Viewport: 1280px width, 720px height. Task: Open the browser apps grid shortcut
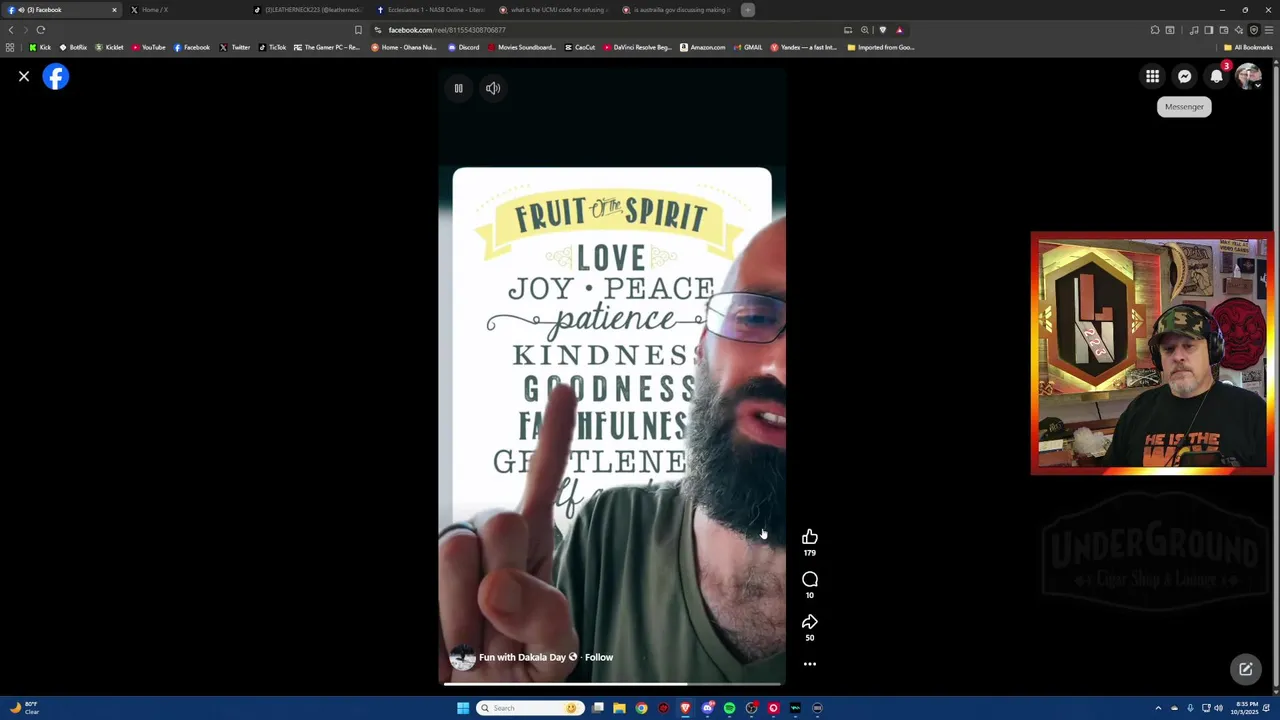point(10,47)
